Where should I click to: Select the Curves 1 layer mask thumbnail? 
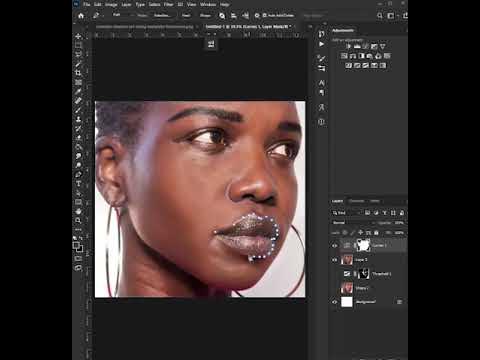coord(363,245)
